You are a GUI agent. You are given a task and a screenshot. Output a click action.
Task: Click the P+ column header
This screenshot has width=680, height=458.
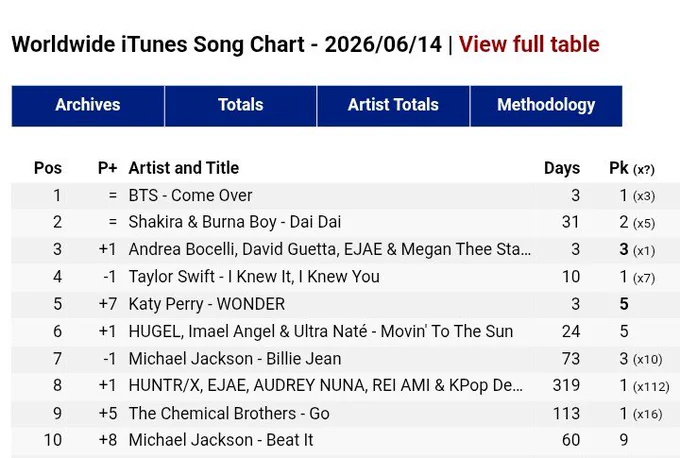(108, 168)
